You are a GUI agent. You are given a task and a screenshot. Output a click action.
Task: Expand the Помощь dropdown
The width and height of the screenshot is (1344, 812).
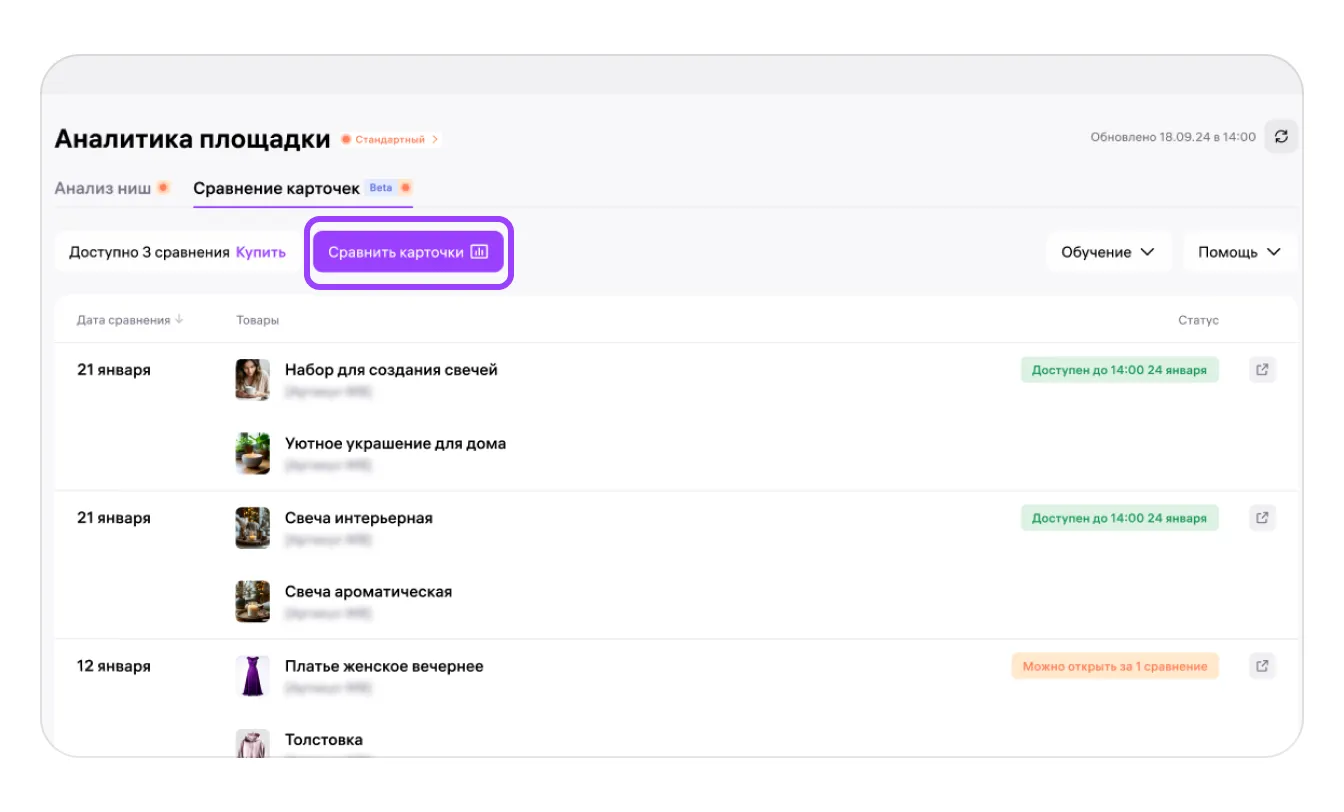point(1239,252)
